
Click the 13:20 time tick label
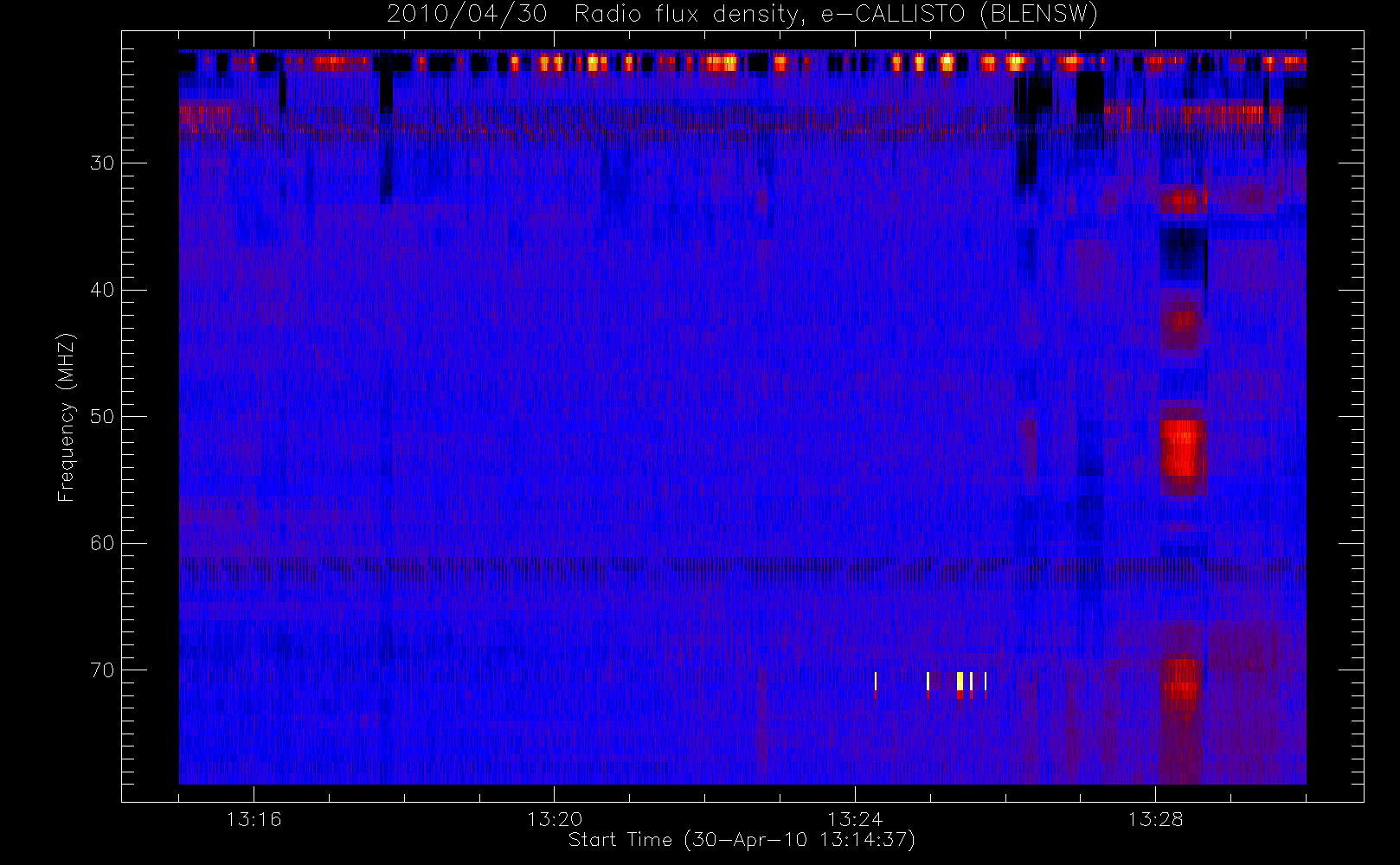555,819
